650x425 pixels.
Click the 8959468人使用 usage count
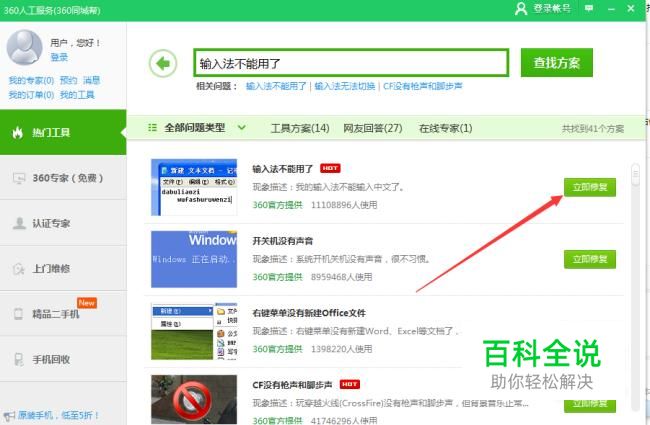(342, 277)
